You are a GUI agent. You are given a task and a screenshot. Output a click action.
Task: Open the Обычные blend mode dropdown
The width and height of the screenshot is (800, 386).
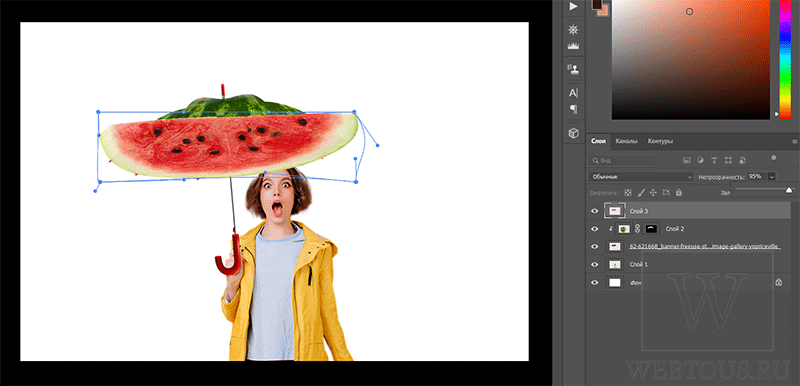[641, 176]
